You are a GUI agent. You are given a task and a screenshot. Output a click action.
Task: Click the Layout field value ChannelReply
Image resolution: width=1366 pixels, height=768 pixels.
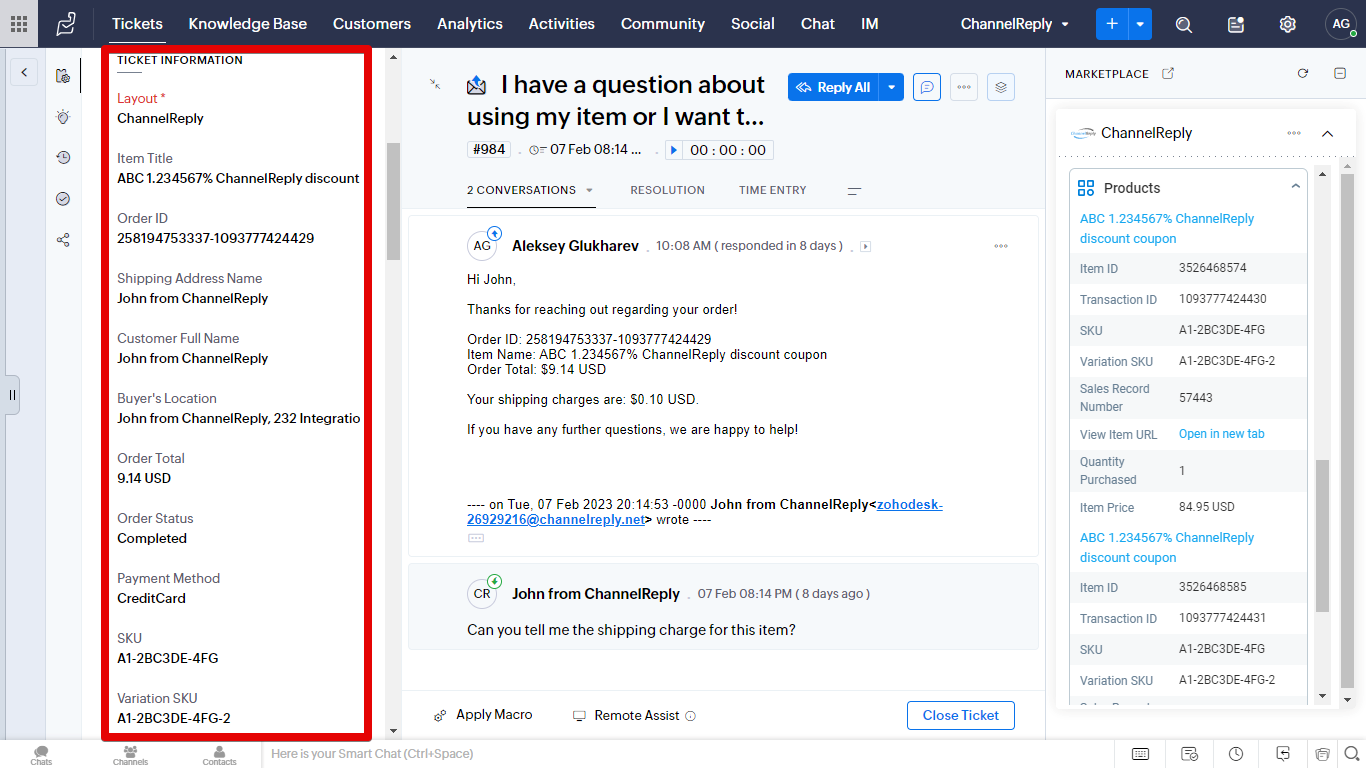coord(160,118)
